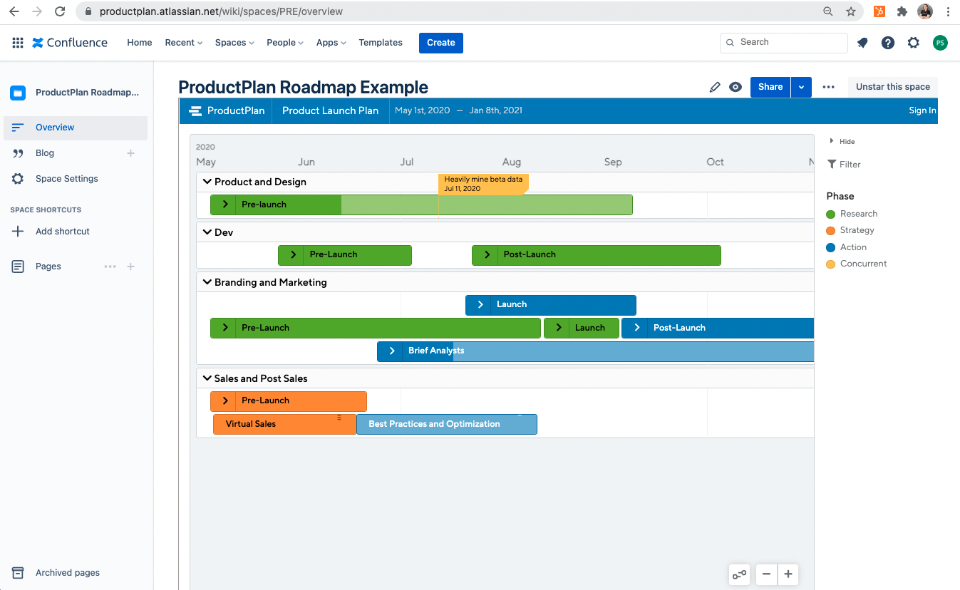Click the space icon next to ProductPlan Roadmap
The width and height of the screenshot is (960, 590).
[x=18, y=92]
